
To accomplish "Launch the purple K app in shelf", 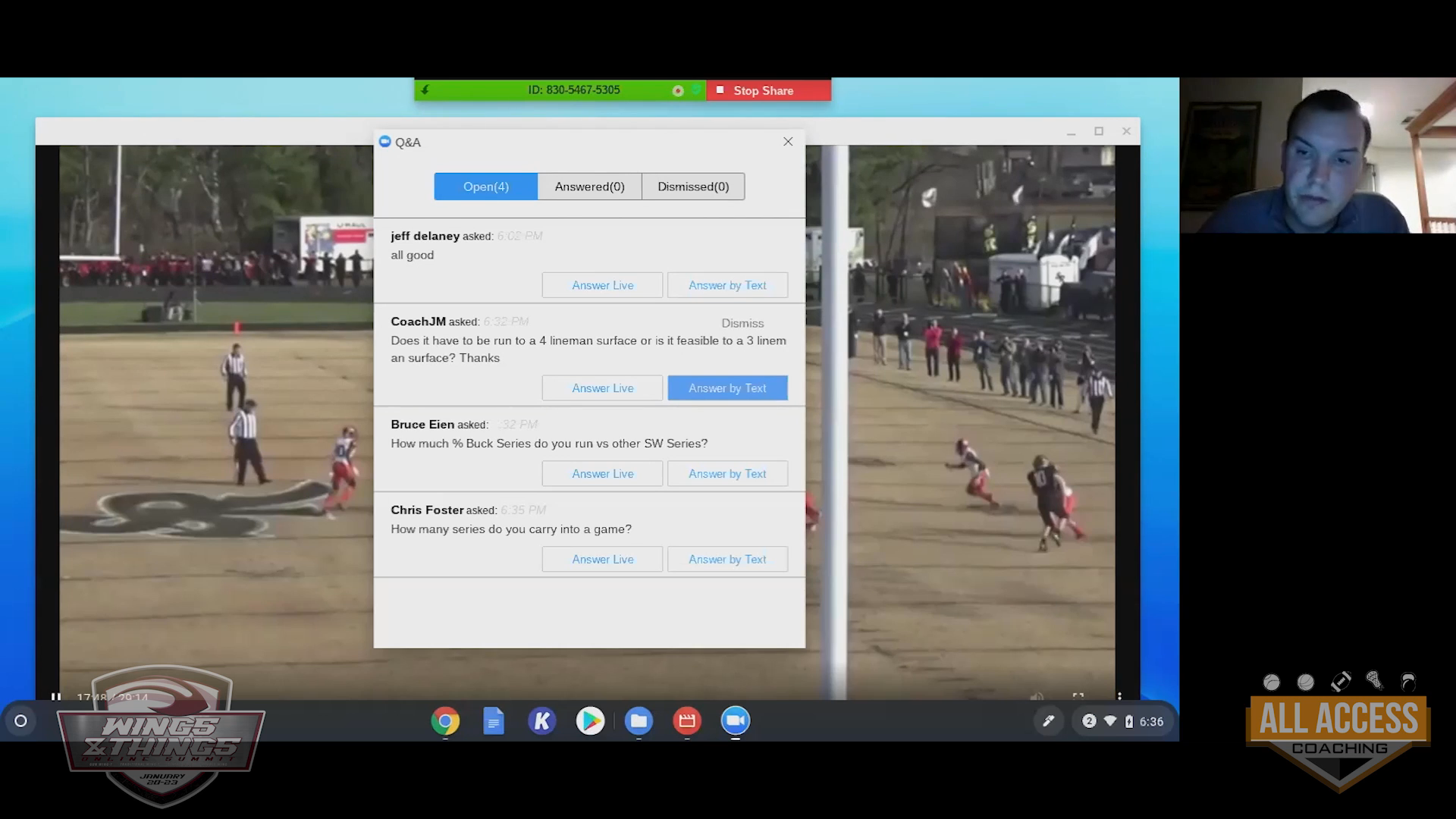I will (541, 721).
